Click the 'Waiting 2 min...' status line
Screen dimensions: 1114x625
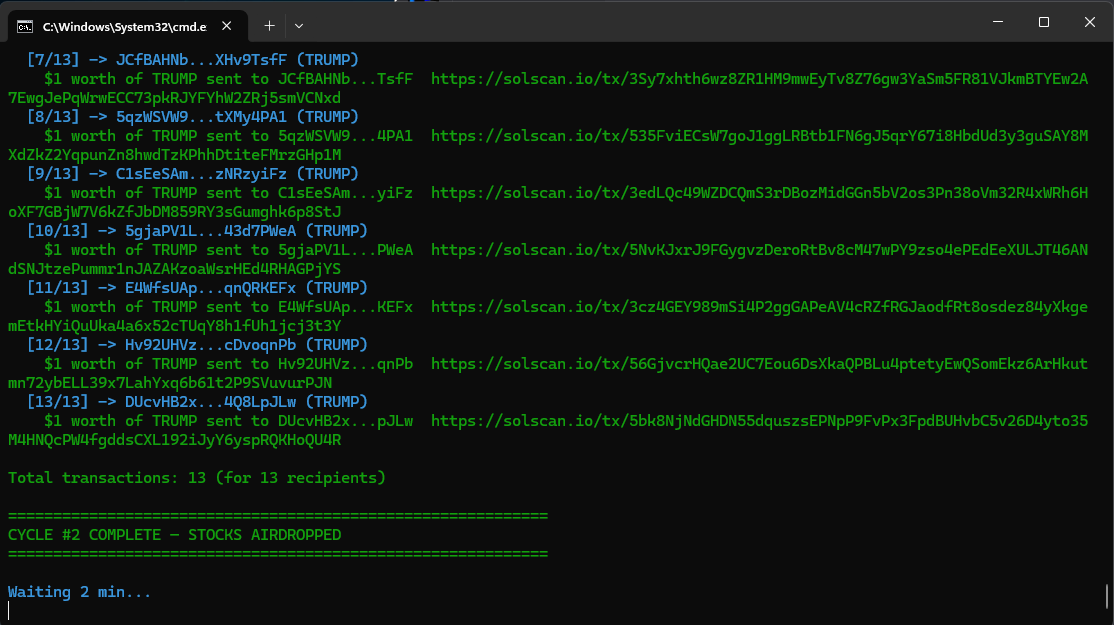point(80,592)
